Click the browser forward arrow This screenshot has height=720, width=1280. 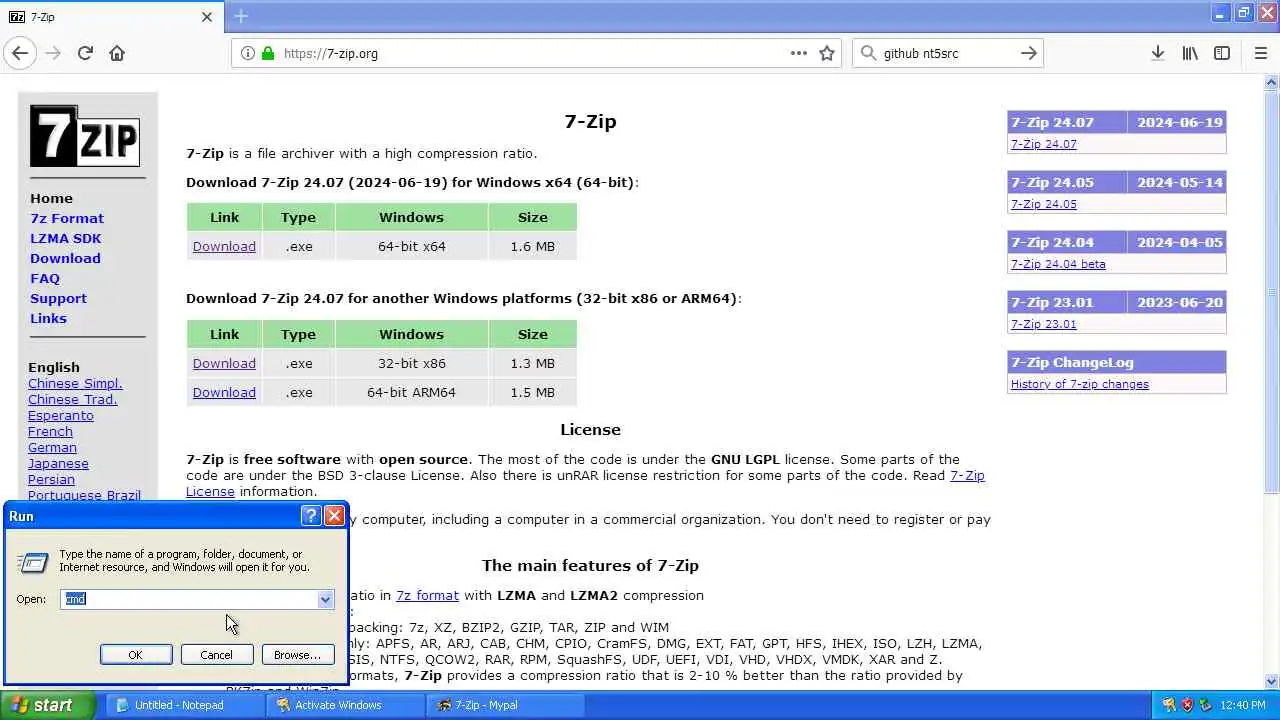tap(53, 53)
